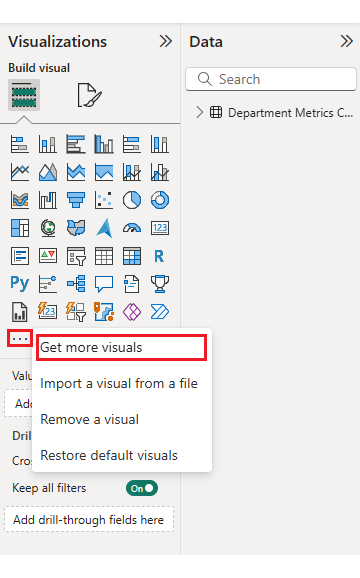Add the Power Automate visual icon
This screenshot has width=360, height=578.
tap(160, 312)
